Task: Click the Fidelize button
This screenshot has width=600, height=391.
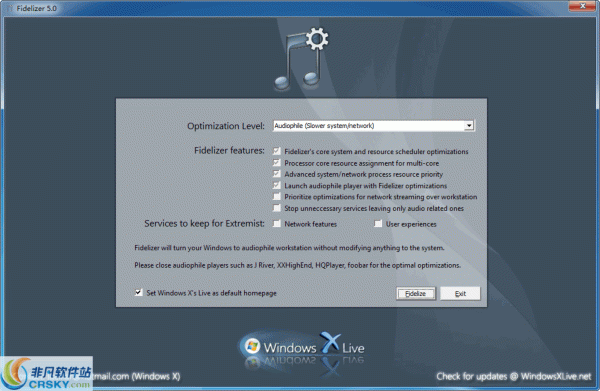Action: 416,293
